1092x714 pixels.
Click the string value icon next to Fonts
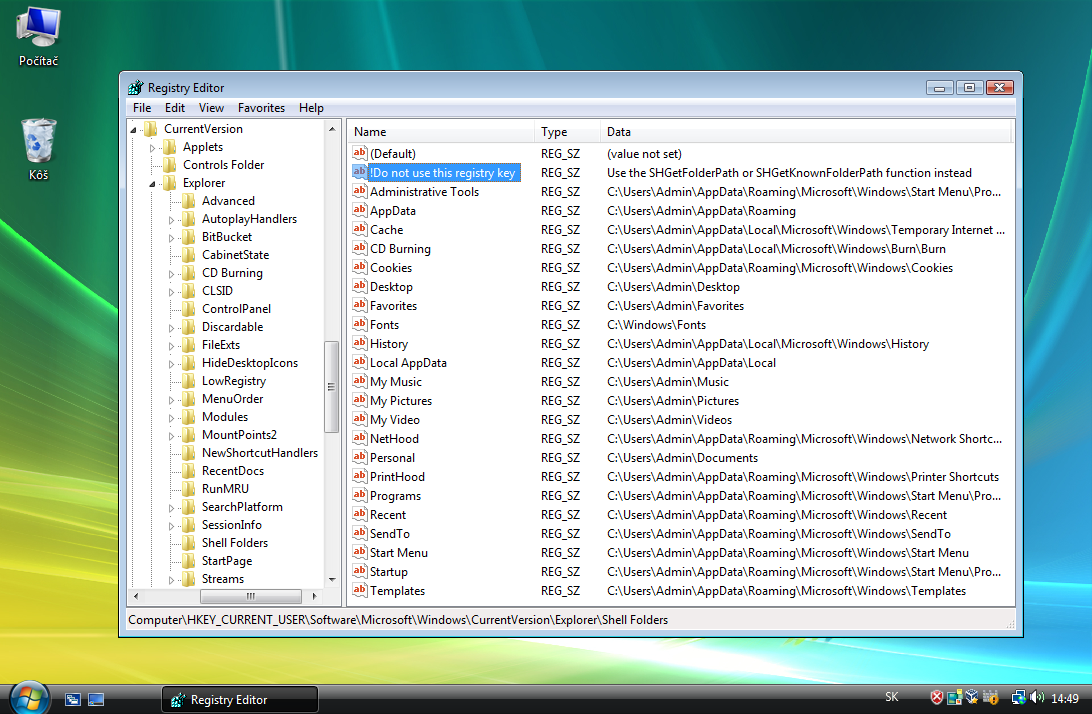pyautogui.click(x=360, y=325)
